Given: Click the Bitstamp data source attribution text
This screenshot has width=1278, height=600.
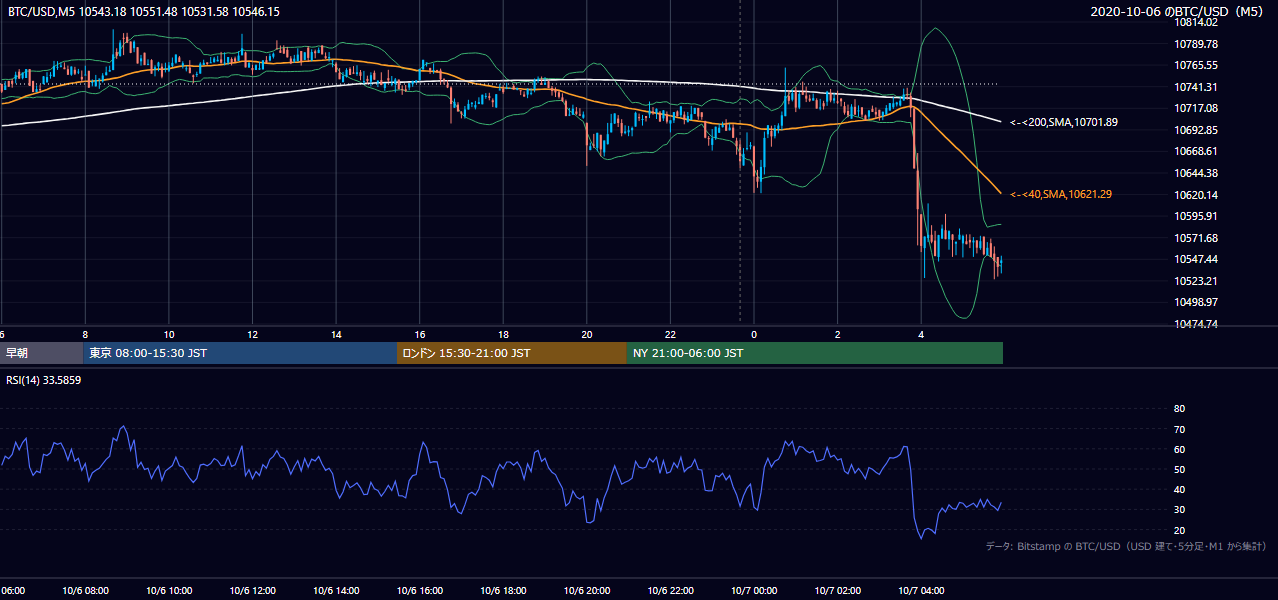Looking at the screenshot, I should click(x=1126, y=547).
